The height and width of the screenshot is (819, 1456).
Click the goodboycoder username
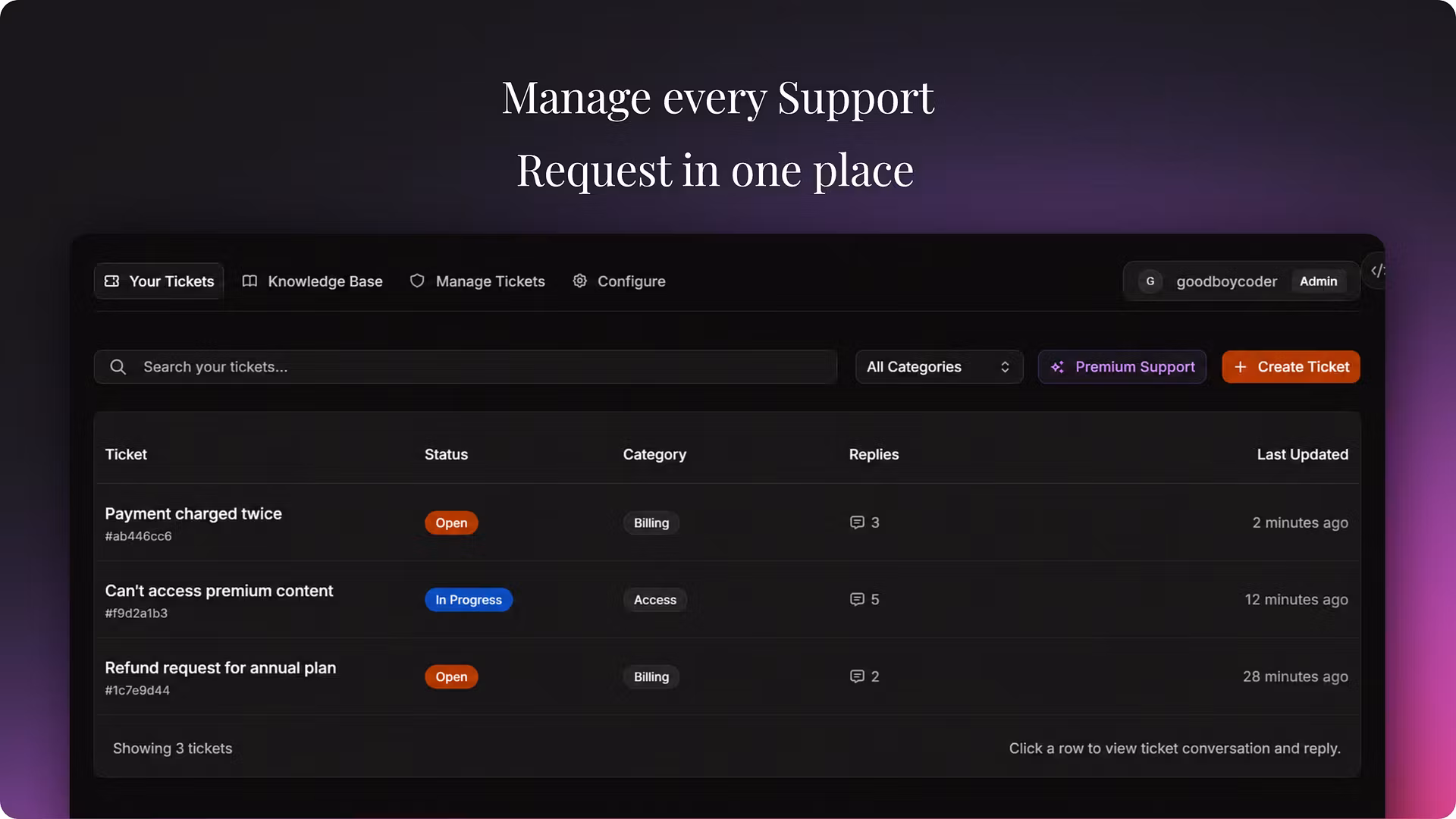[x=1226, y=281]
